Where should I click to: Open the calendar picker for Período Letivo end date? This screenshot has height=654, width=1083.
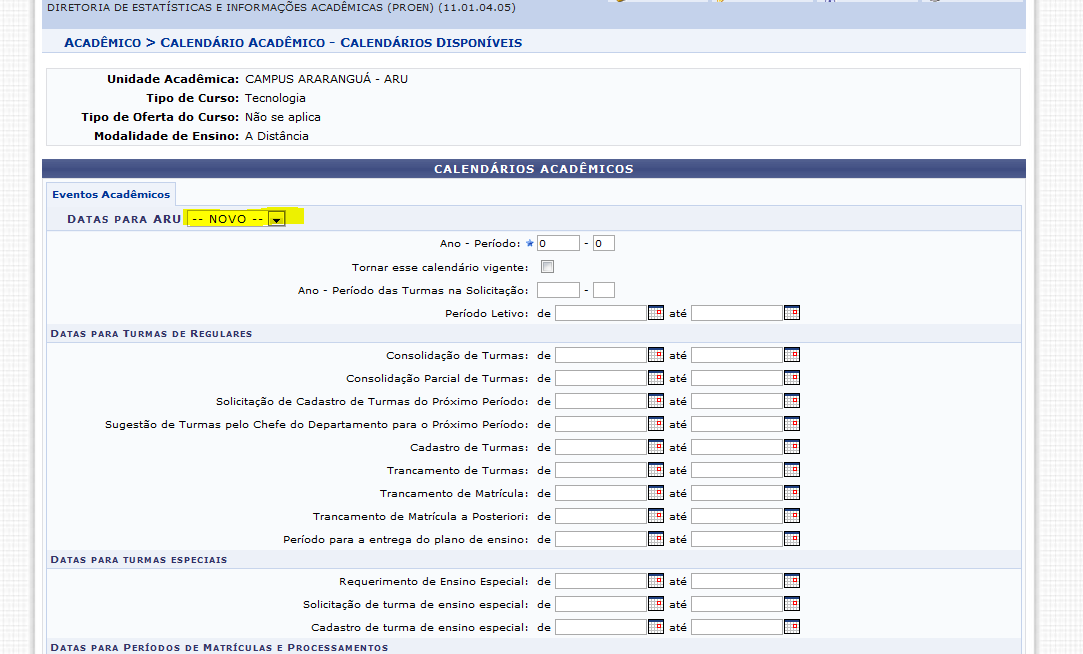791,312
